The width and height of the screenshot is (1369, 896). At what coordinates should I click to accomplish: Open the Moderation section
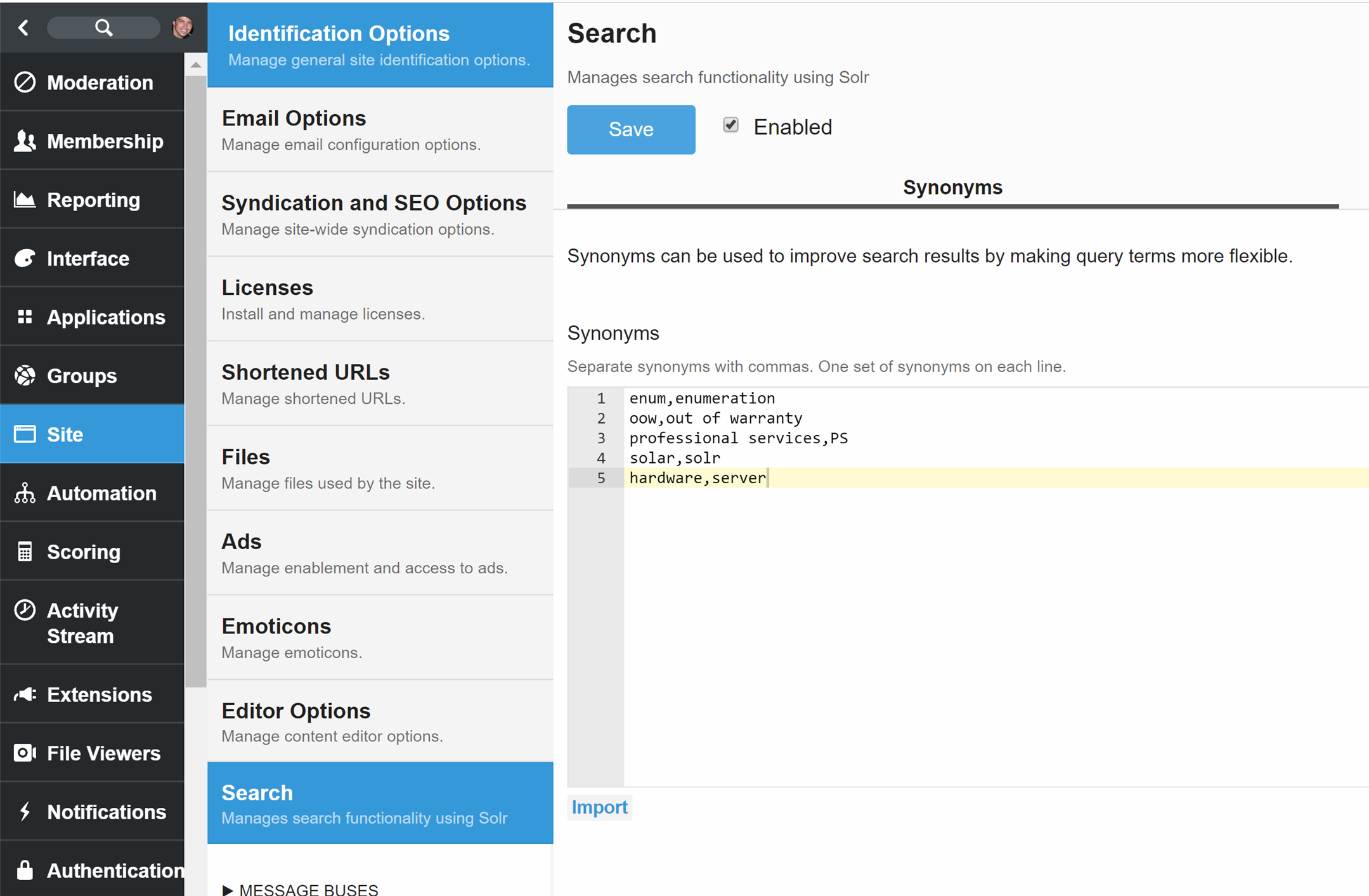[93, 82]
